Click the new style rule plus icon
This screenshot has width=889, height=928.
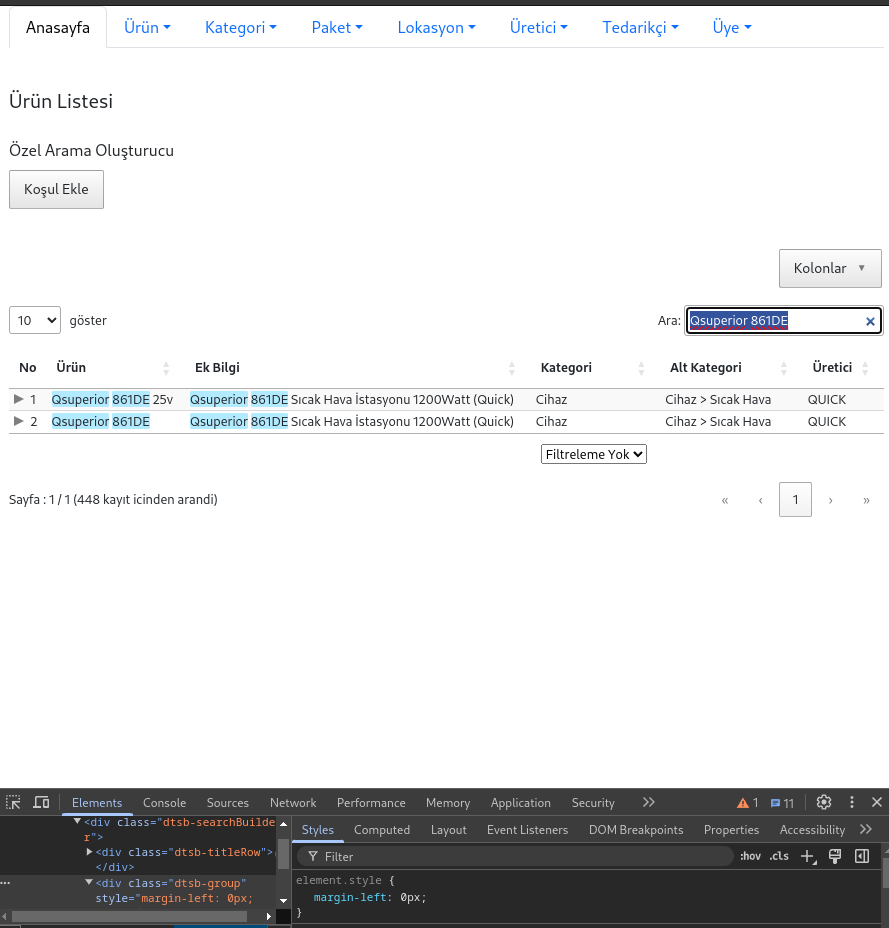coord(809,856)
